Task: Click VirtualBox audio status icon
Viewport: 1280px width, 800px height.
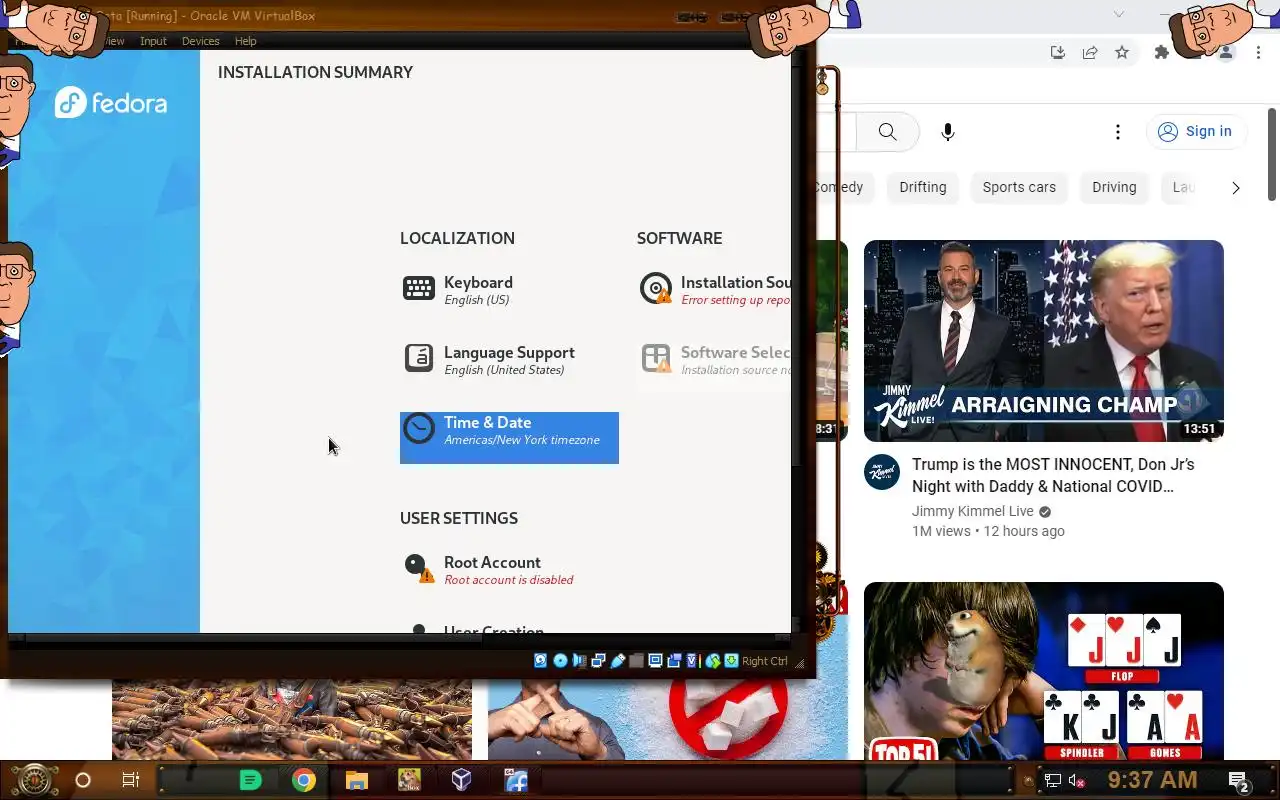Action: click(579, 661)
